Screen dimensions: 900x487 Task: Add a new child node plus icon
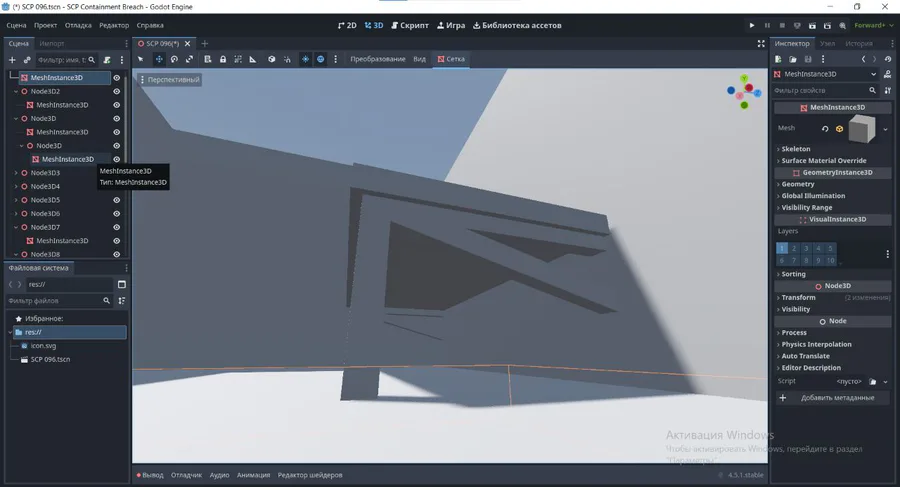12,60
